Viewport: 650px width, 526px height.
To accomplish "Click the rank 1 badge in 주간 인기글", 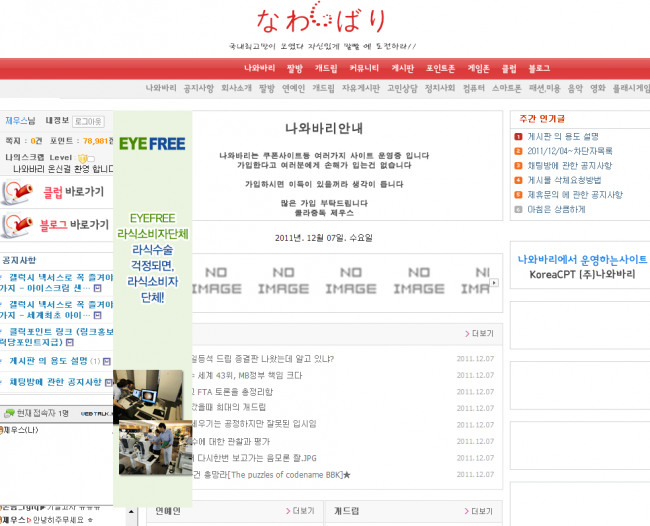I will pyautogui.click(x=518, y=137).
